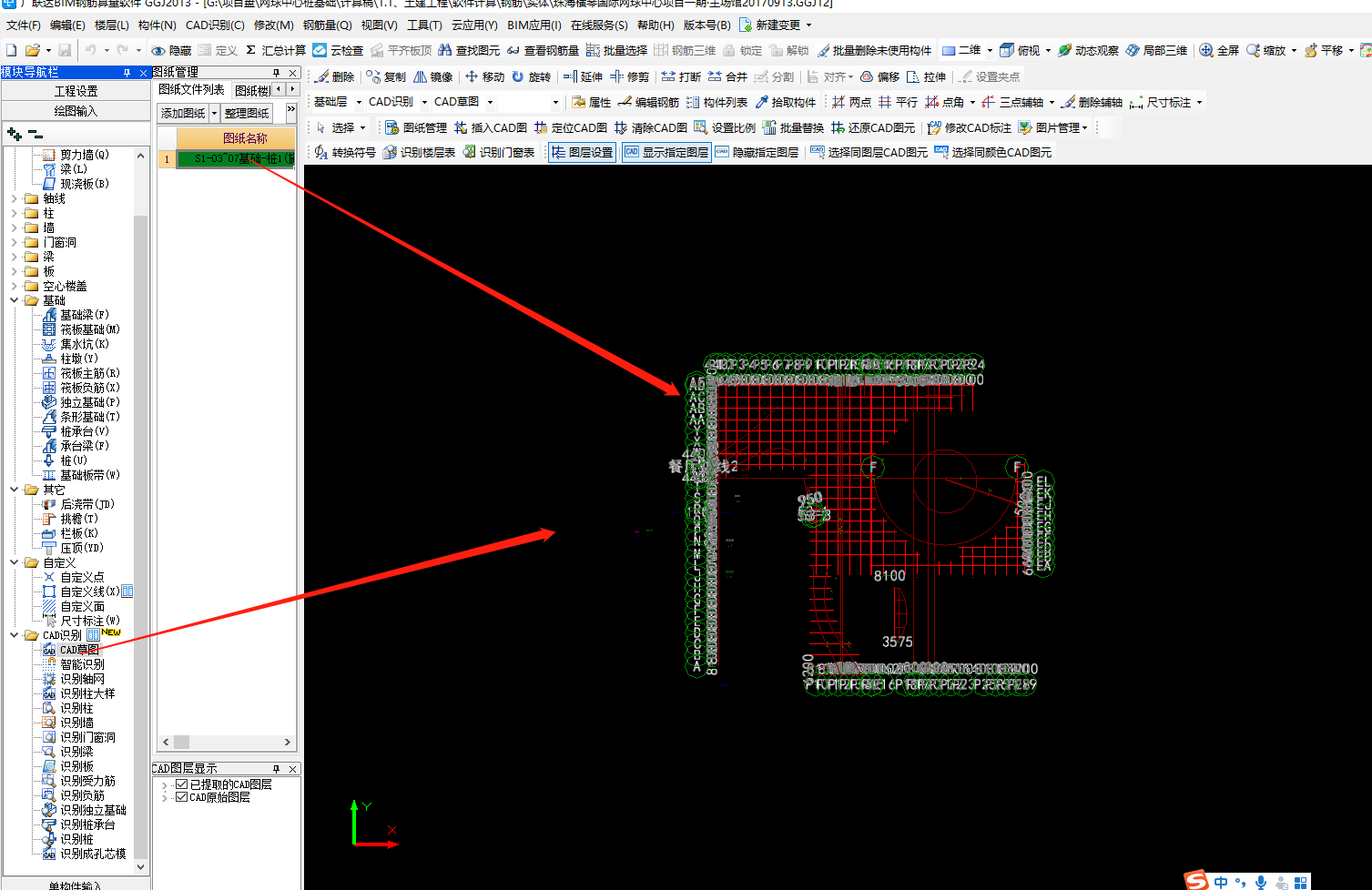
Task: Click scroll-right arrow in drawing list
Action: (289, 742)
